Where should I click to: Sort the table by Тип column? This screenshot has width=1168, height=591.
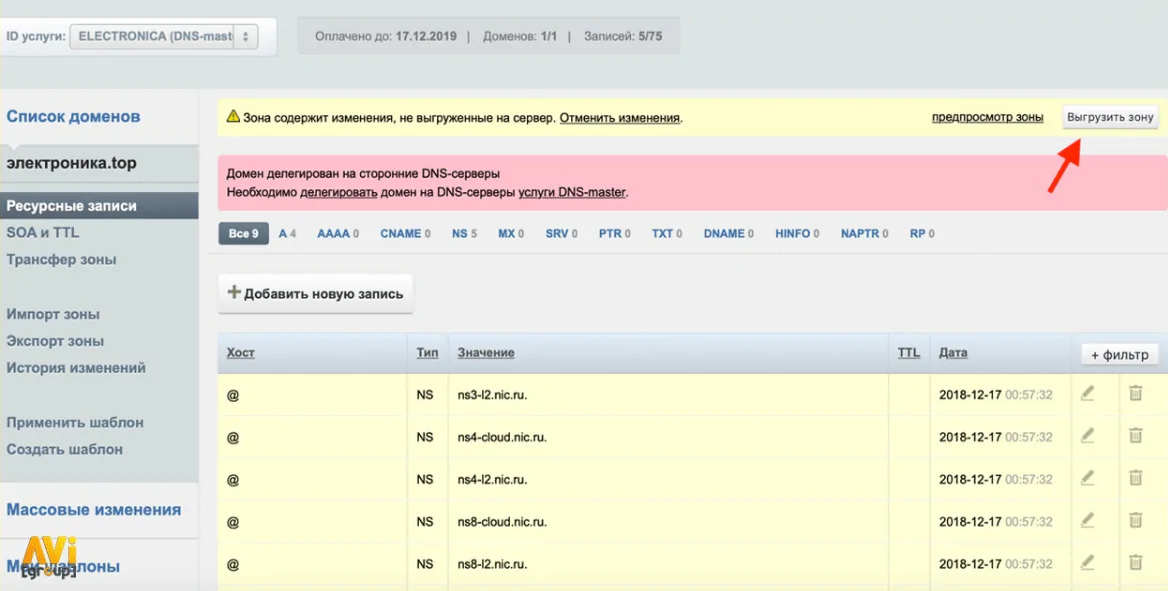click(427, 353)
